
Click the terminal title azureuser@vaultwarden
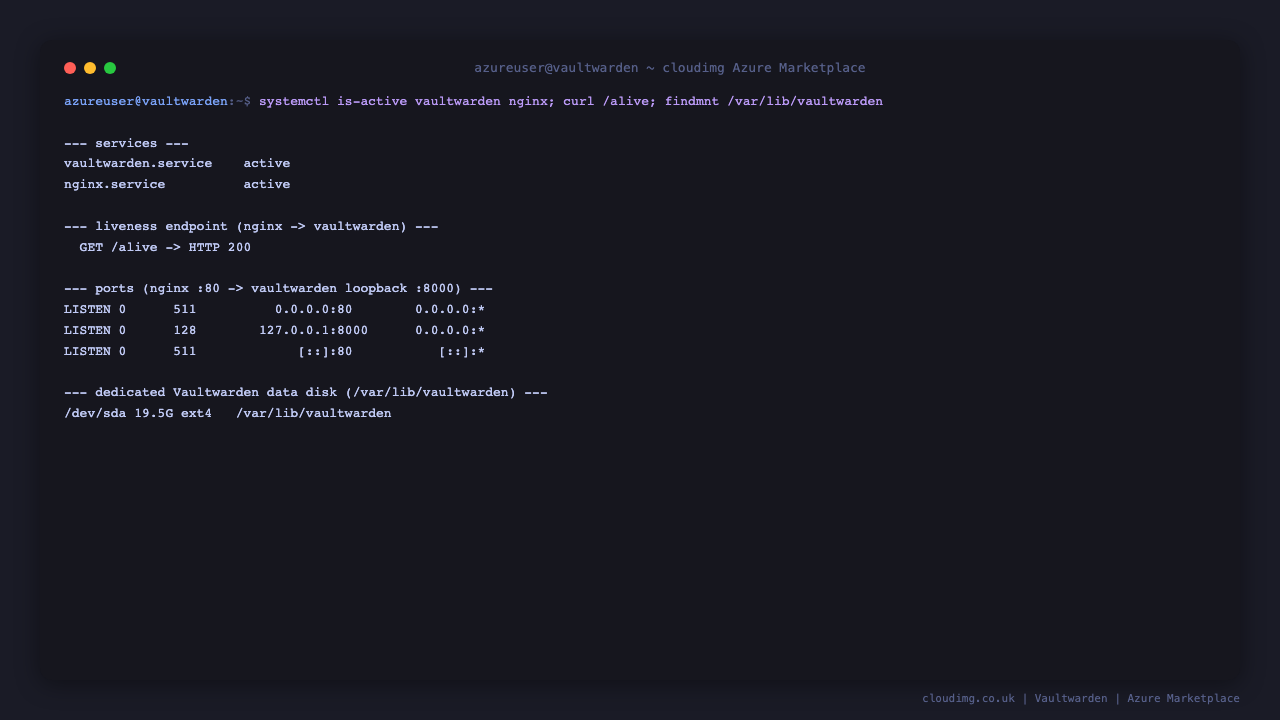[x=556, y=68]
